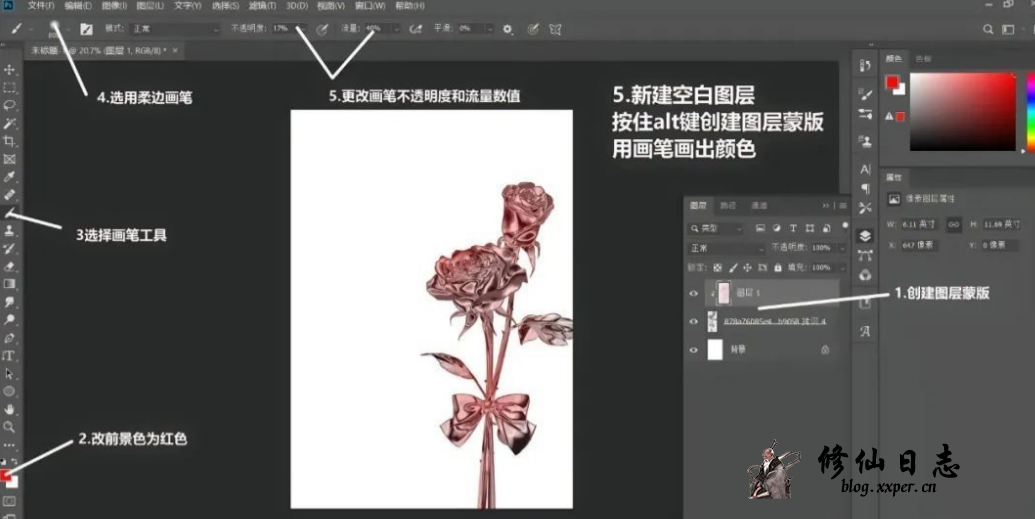Hide the 图层 1 layer
This screenshot has width=1035, height=519.
[694, 293]
